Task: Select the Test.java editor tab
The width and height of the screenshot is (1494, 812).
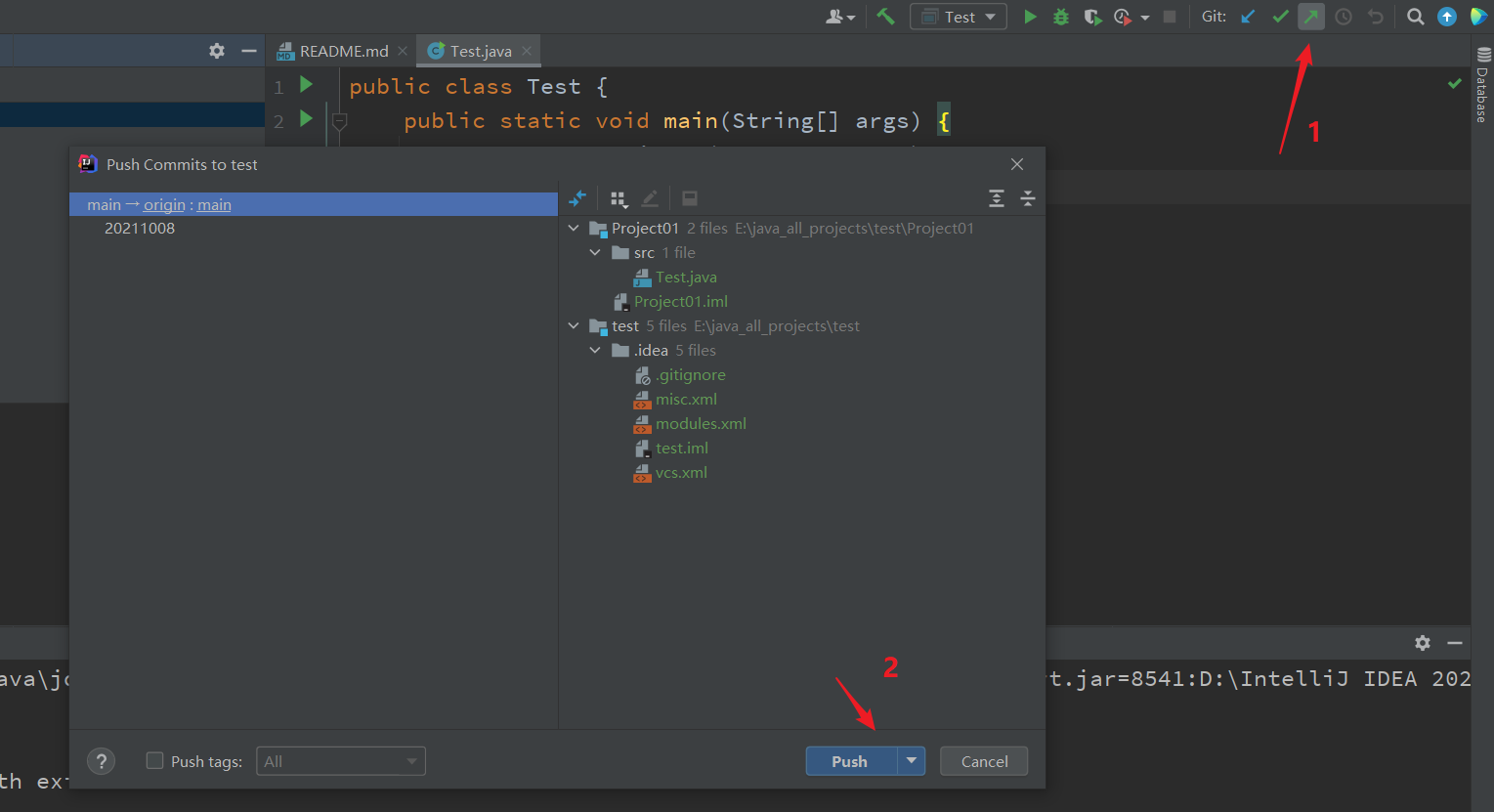Action: click(480, 51)
